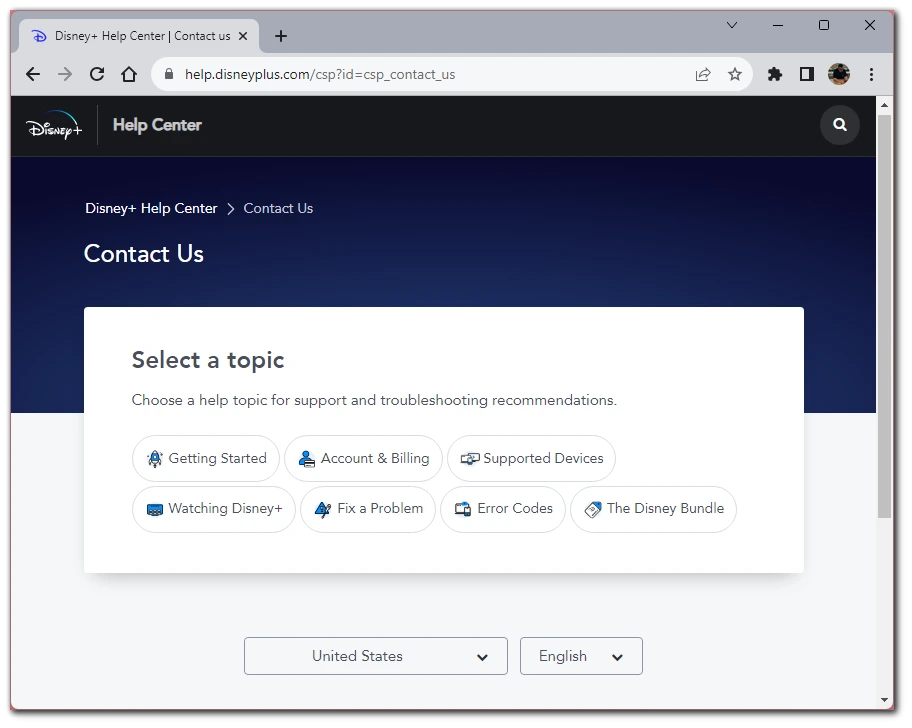Choose the Watching Disney+ topic
The width and height of the screenshot is (912, 728).
(x=214, y=509)
